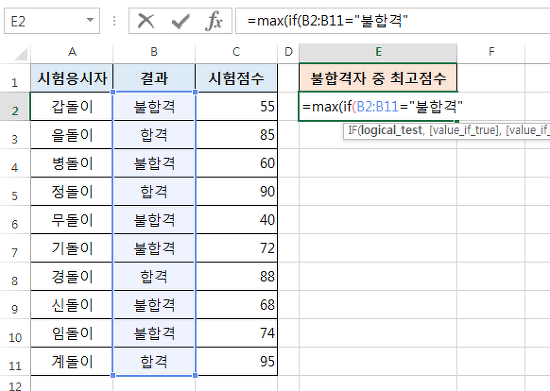
Task: Select cell with name 임돌이
Action: pyautogui.click(x=72, y=333)
